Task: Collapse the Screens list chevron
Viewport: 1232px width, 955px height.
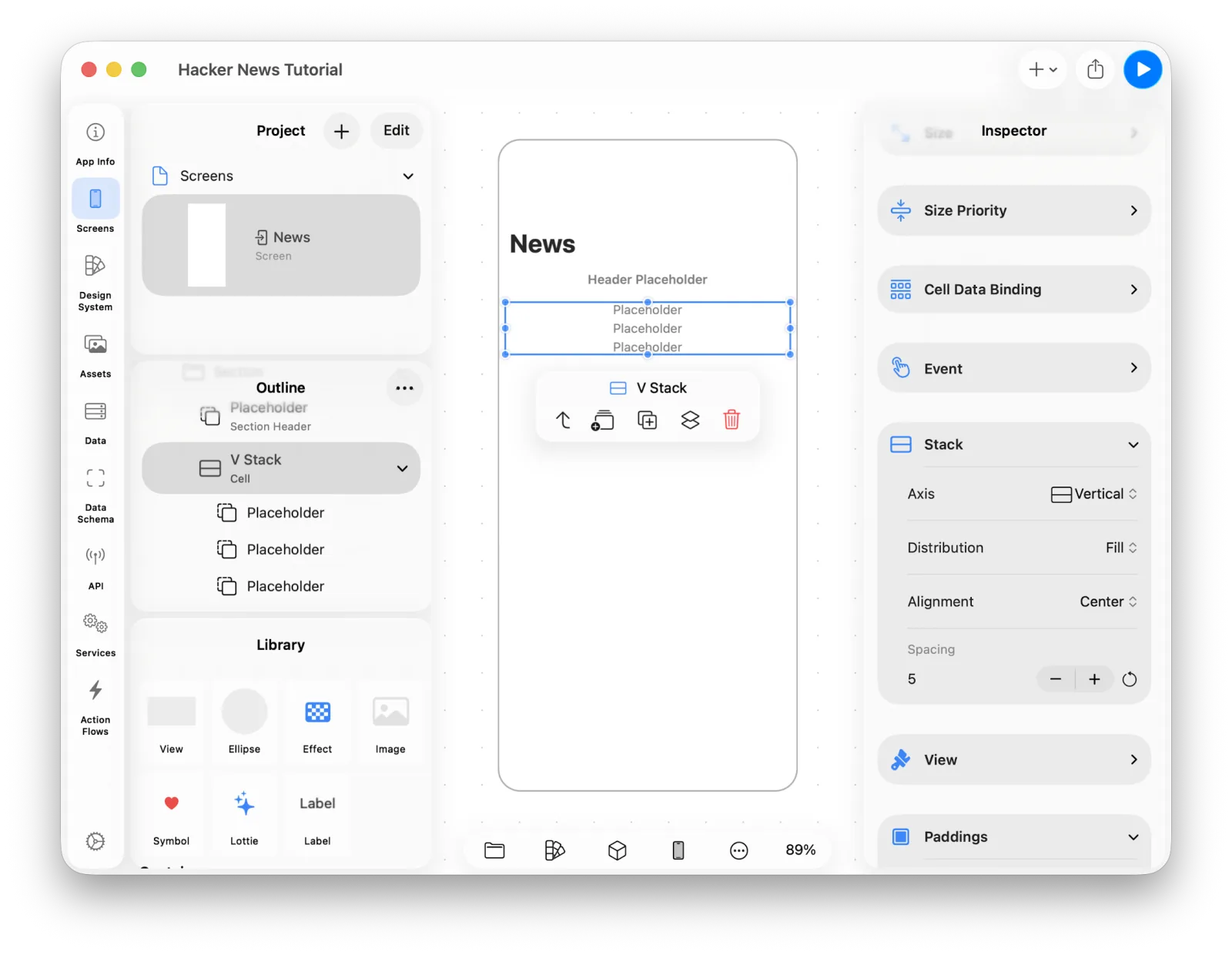Action: coord(408,176)
